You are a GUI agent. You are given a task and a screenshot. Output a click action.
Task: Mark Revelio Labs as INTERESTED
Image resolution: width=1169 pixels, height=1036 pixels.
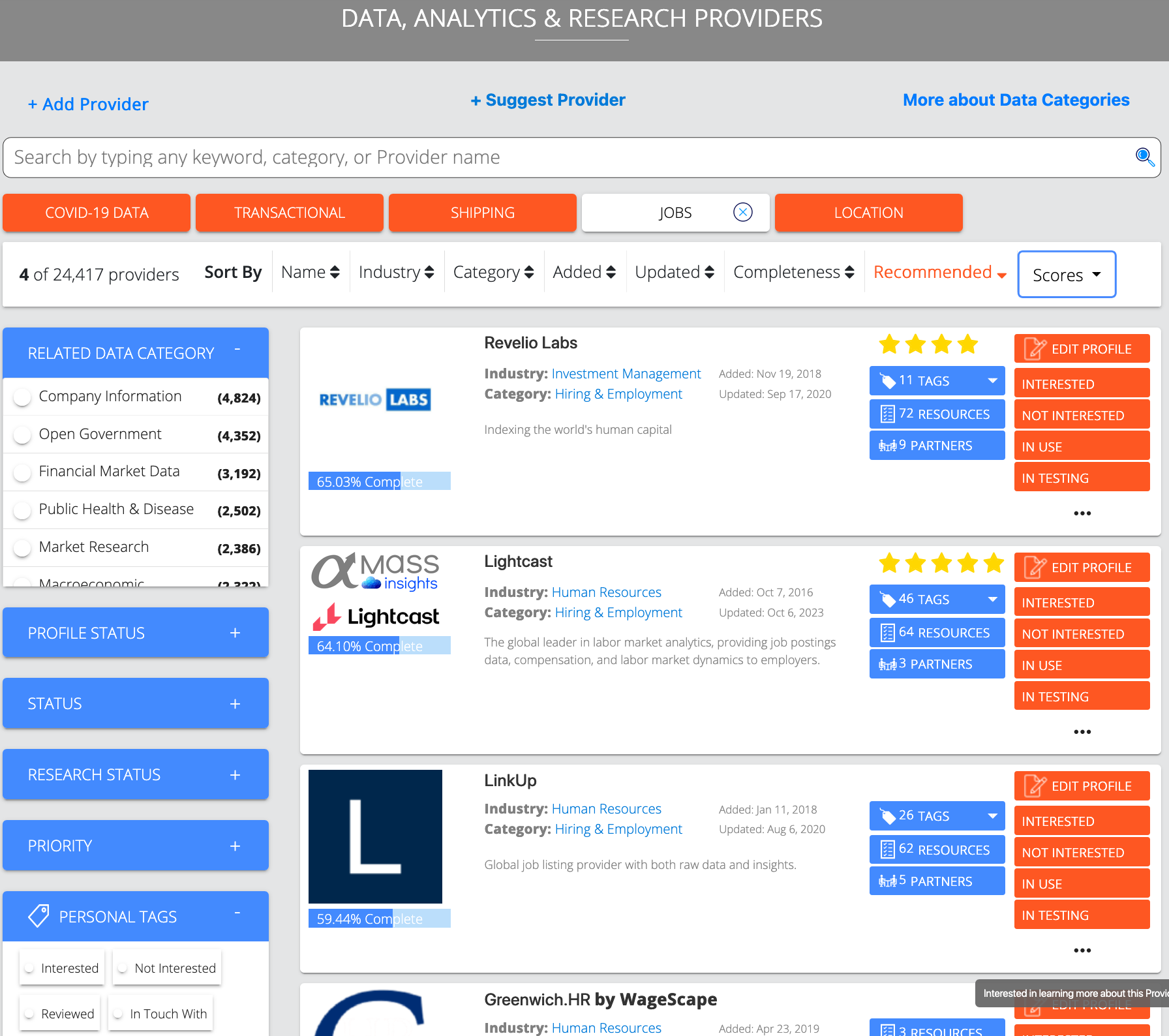[1082, 384]
